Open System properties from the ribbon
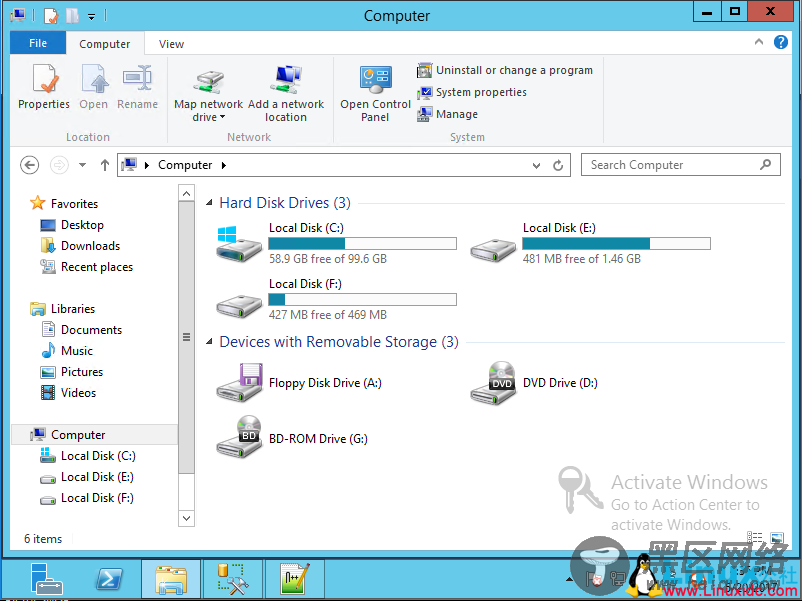The height and width of the screenshot is (601, 802). 472,92
